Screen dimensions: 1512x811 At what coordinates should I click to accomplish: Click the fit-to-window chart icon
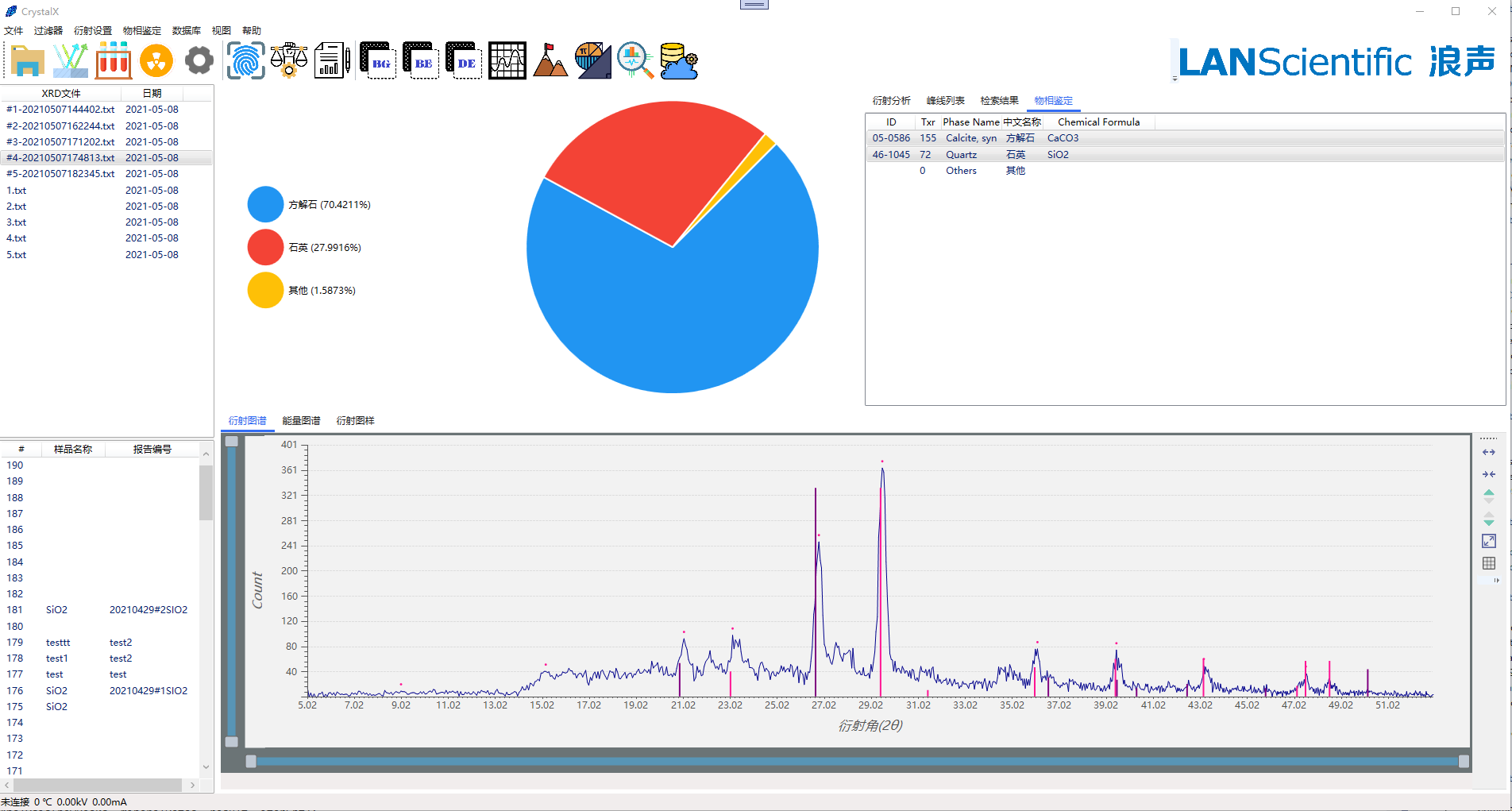tap(1489, 541)
